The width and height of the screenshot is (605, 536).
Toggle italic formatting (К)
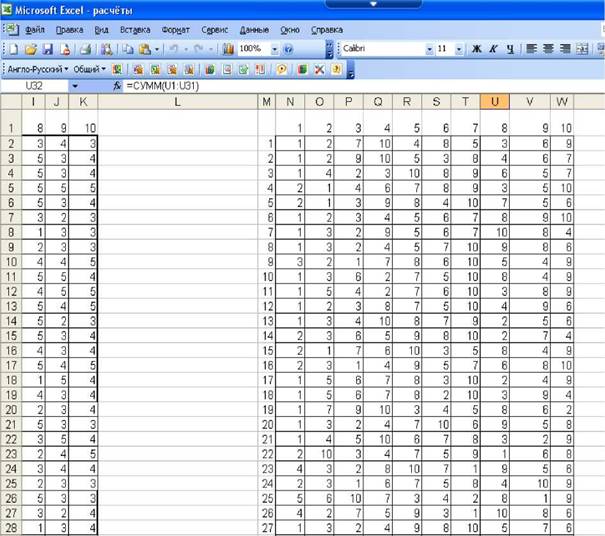coord(493,49)
